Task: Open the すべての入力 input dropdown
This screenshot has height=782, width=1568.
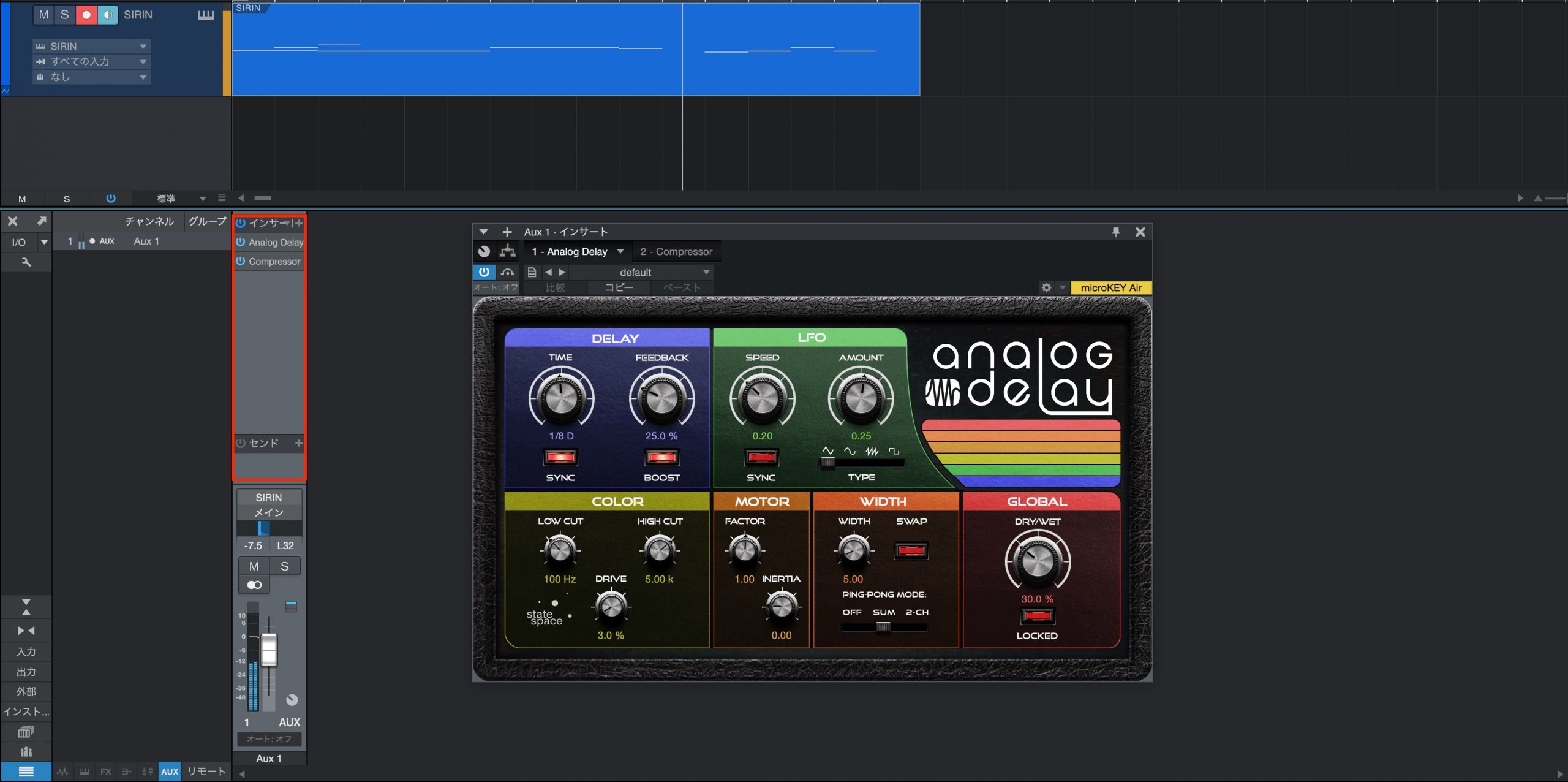Action: (92, 61)
